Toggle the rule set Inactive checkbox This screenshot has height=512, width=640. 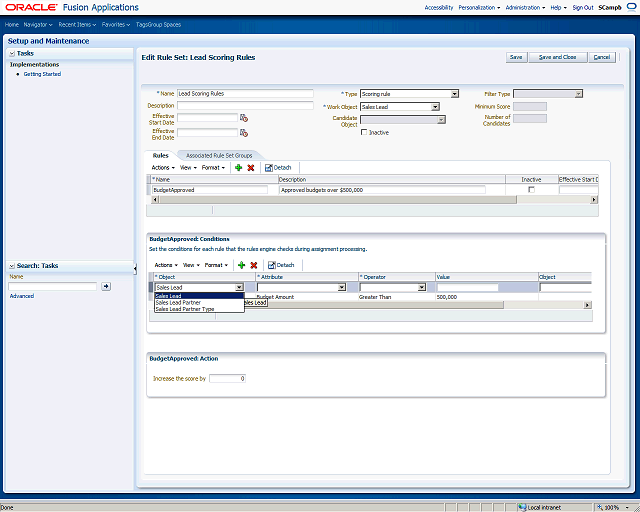pyautogui.click(x=364, y=132)
